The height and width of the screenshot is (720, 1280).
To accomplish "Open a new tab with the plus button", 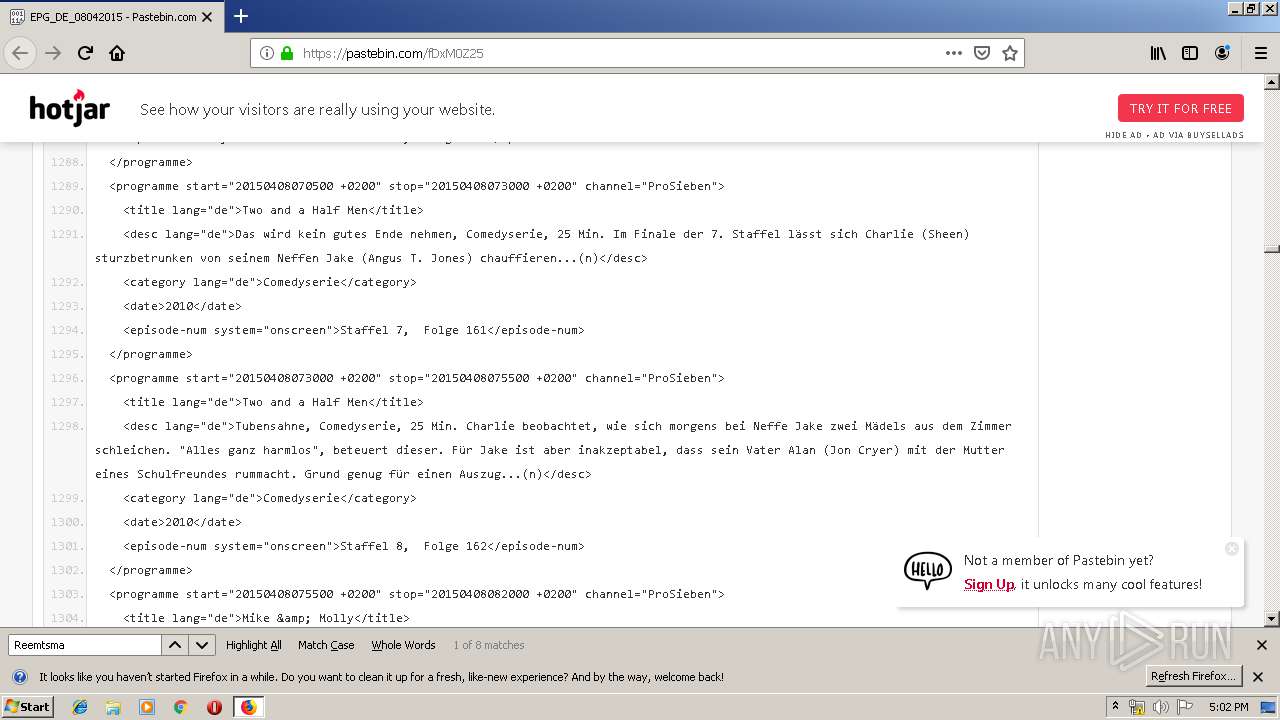I will coord(241,16).
